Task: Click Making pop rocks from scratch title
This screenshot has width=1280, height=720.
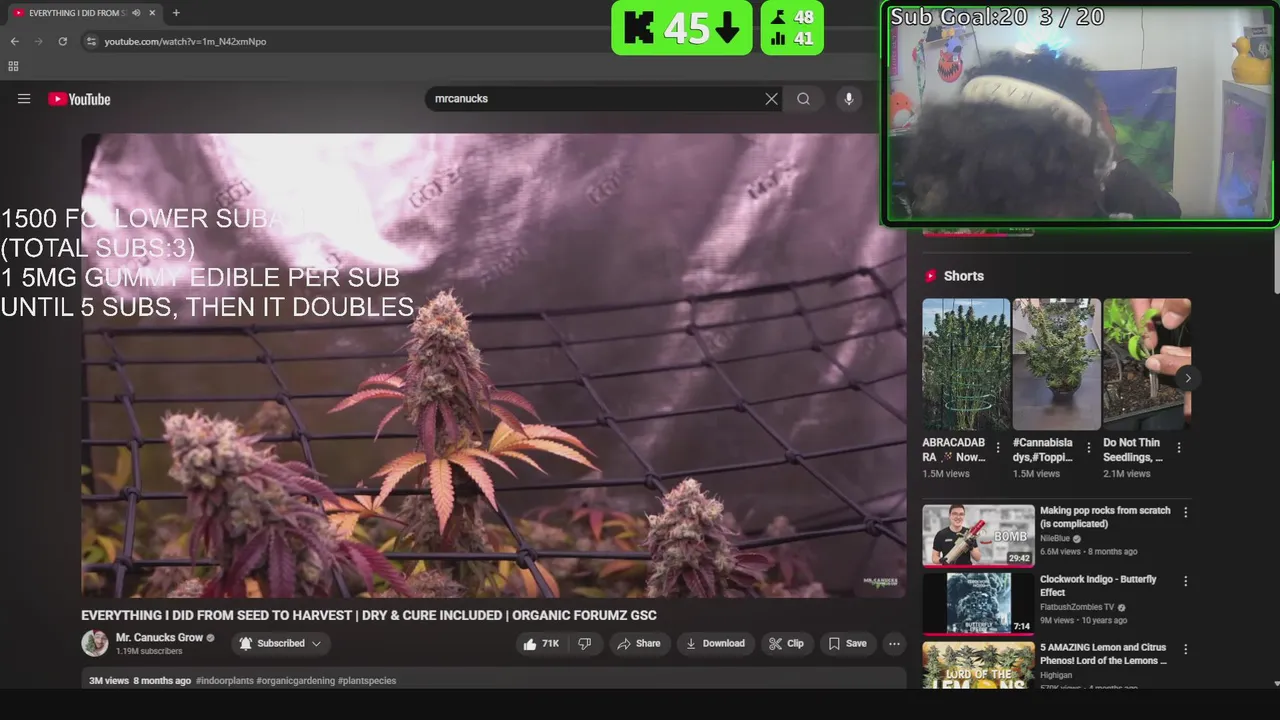Action: [x=1105, y=517]
